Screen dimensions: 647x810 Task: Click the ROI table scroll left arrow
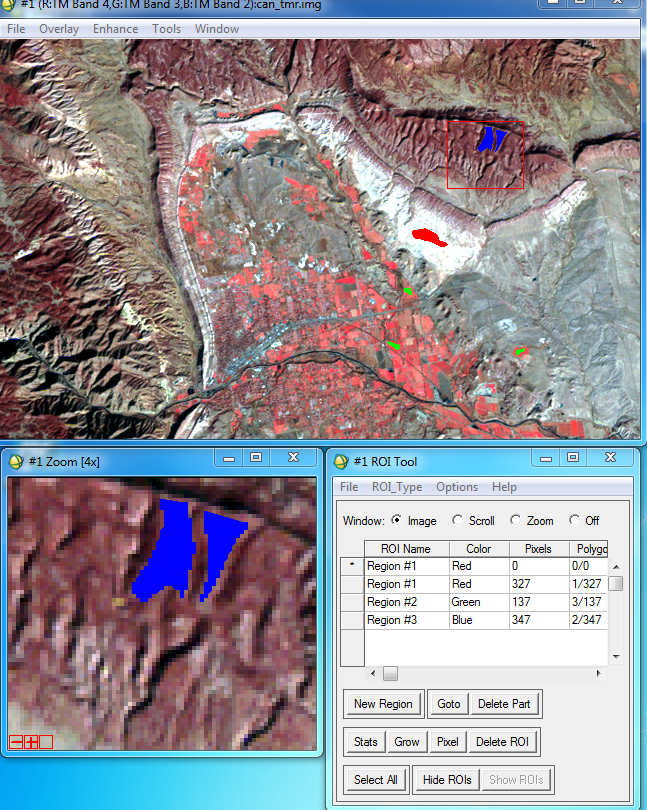pyautogui.click(x=373, y=673)
